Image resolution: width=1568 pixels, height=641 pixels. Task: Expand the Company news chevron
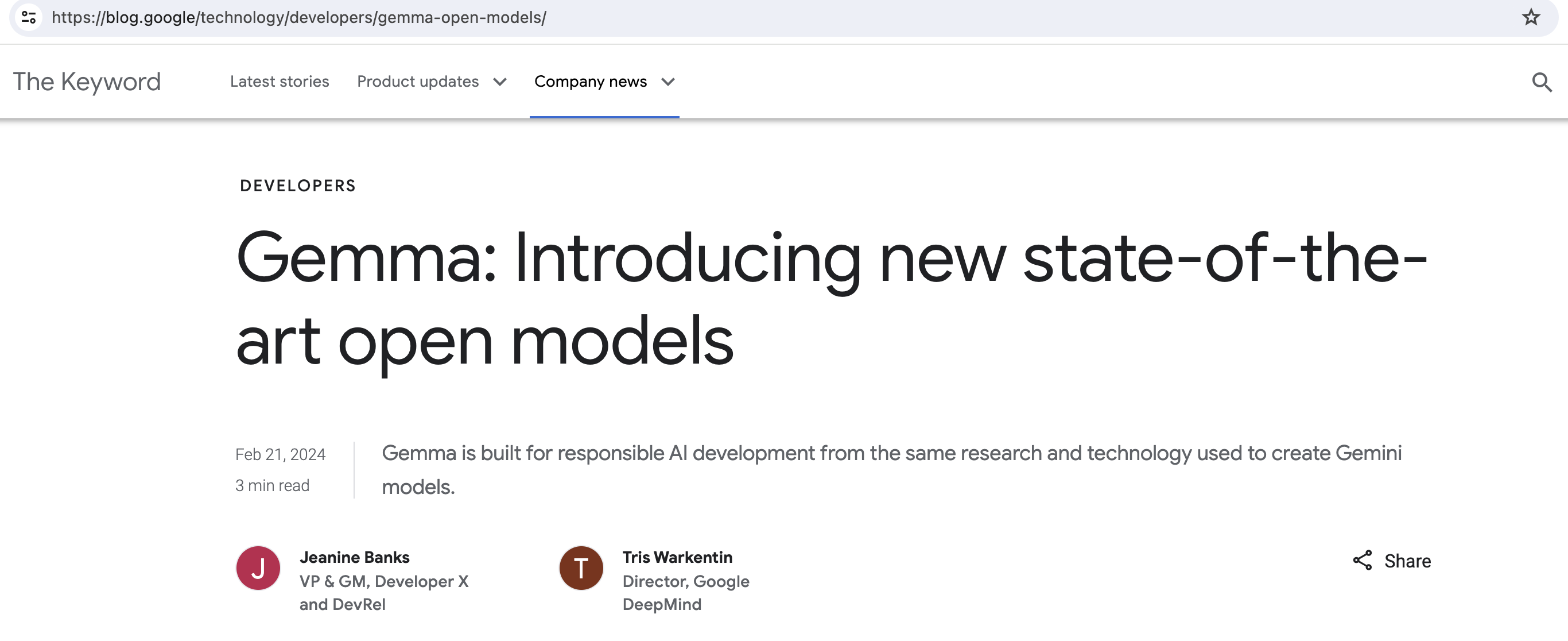point(667,82)
